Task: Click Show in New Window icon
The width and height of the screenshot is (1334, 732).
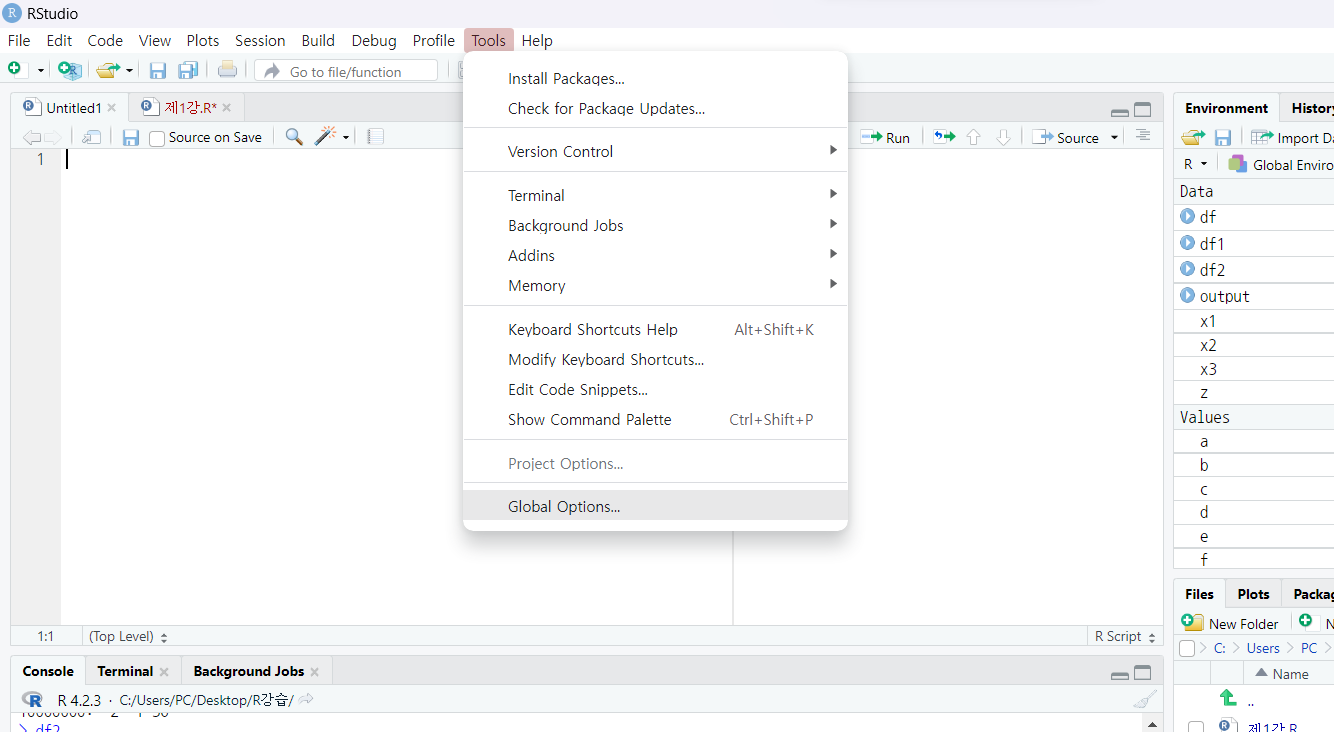Action: point(92,137)
